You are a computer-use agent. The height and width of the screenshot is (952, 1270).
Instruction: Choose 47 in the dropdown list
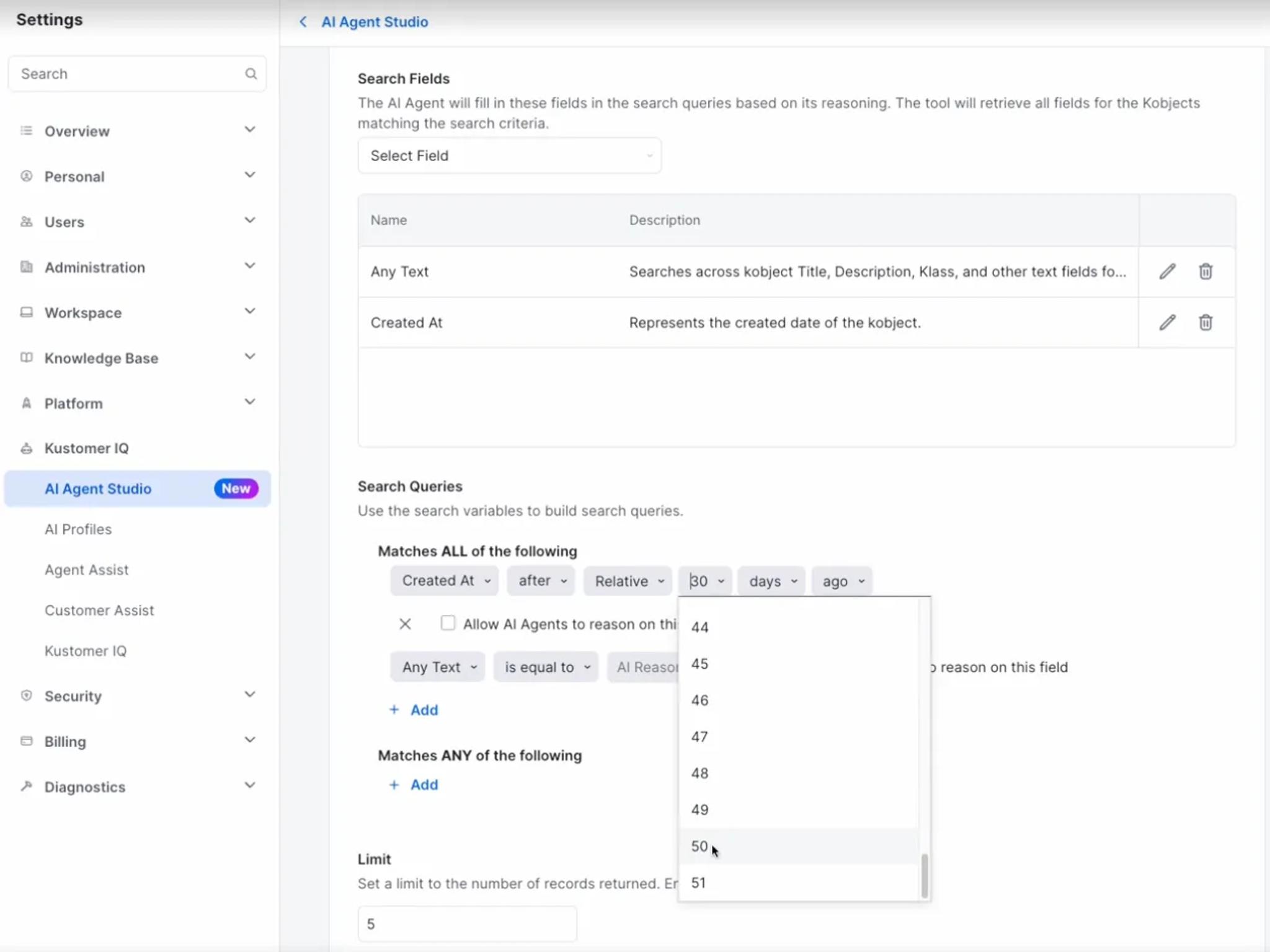click(x=799, y=737)
